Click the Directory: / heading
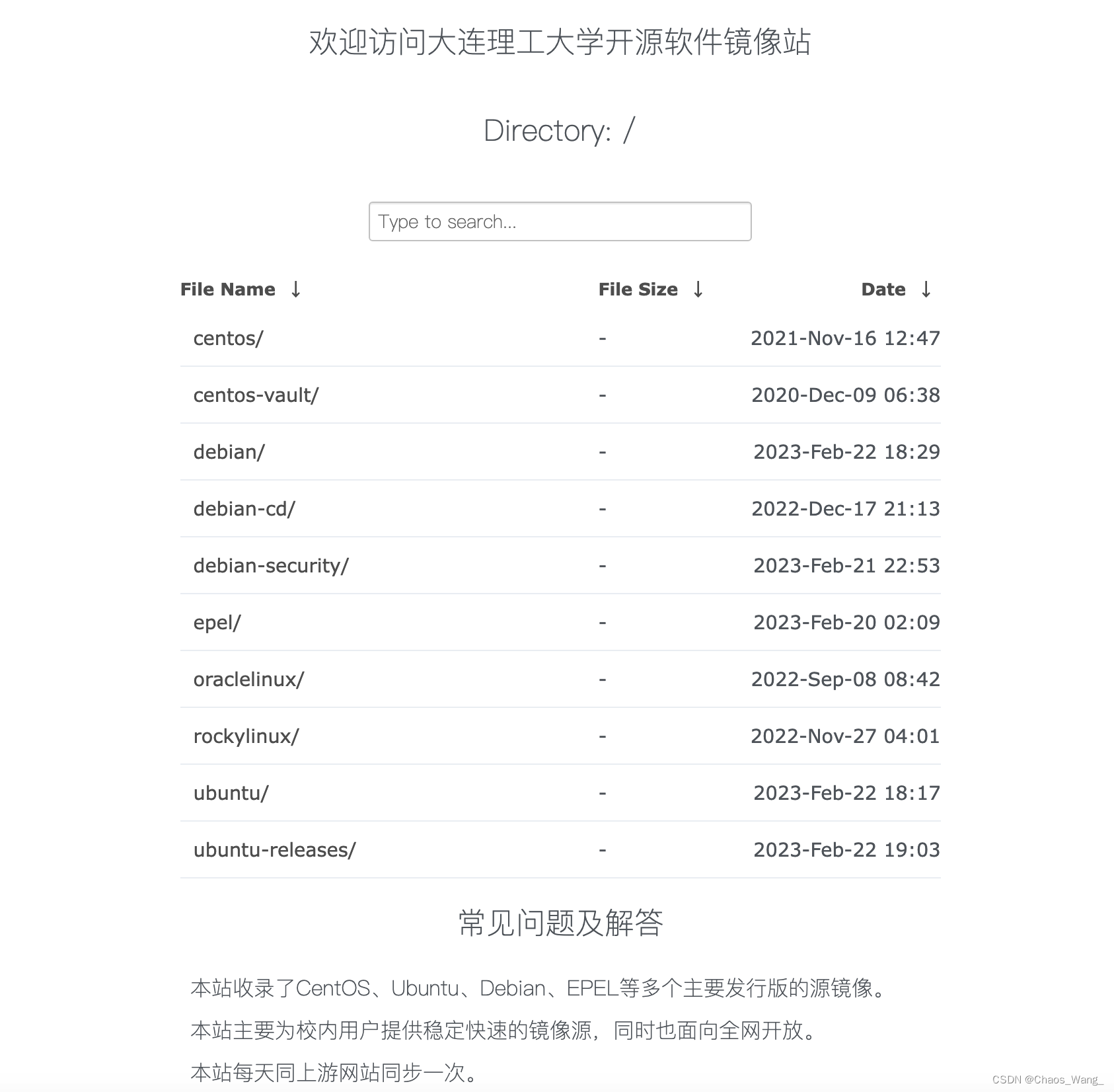Viewport: 1114px width, 1092px height. click(x=557, y=130)
